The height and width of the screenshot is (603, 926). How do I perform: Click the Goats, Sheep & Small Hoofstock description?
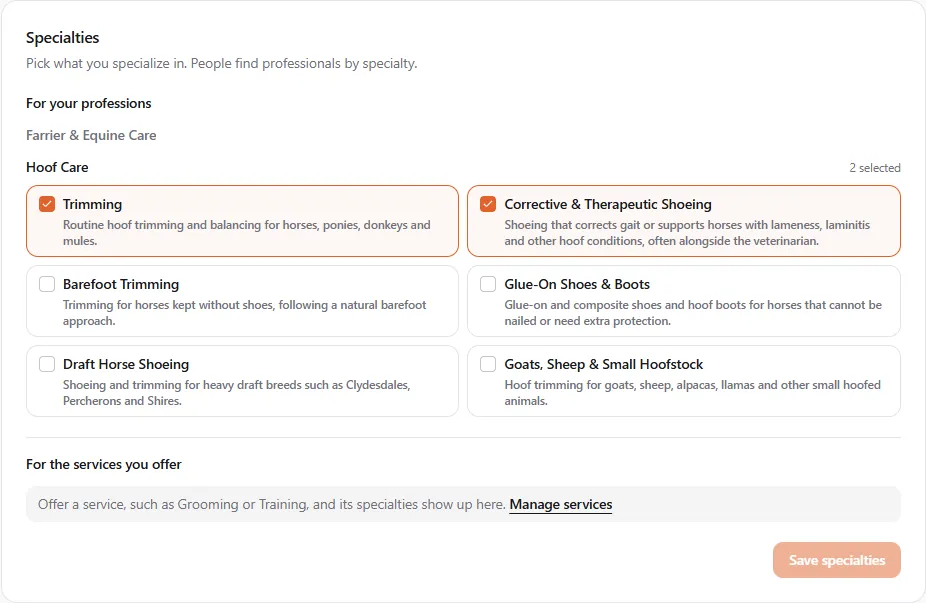pos(692,393)
